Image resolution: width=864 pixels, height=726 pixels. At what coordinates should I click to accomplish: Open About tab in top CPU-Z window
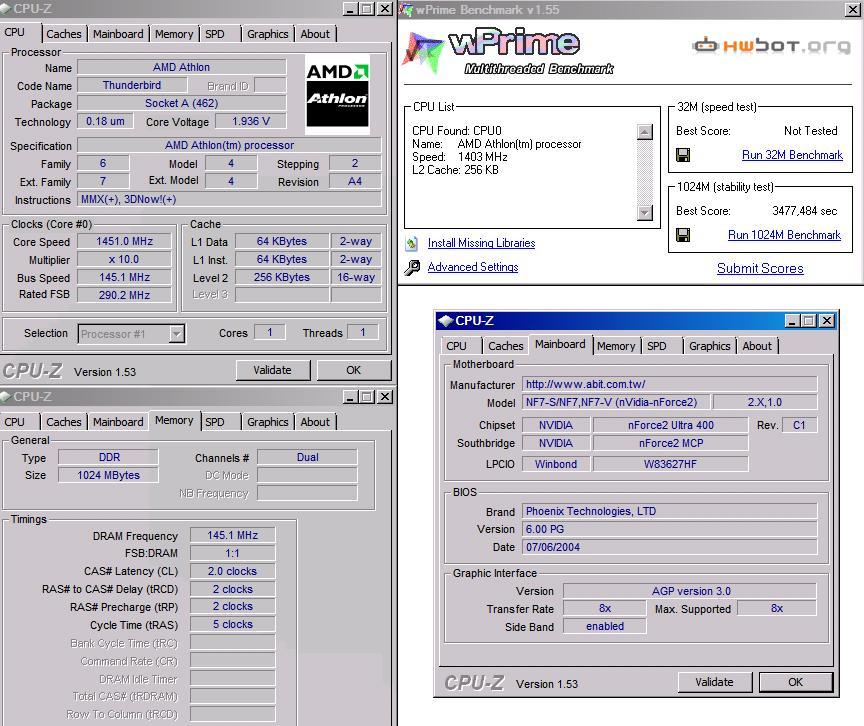[x=315, y=34]
